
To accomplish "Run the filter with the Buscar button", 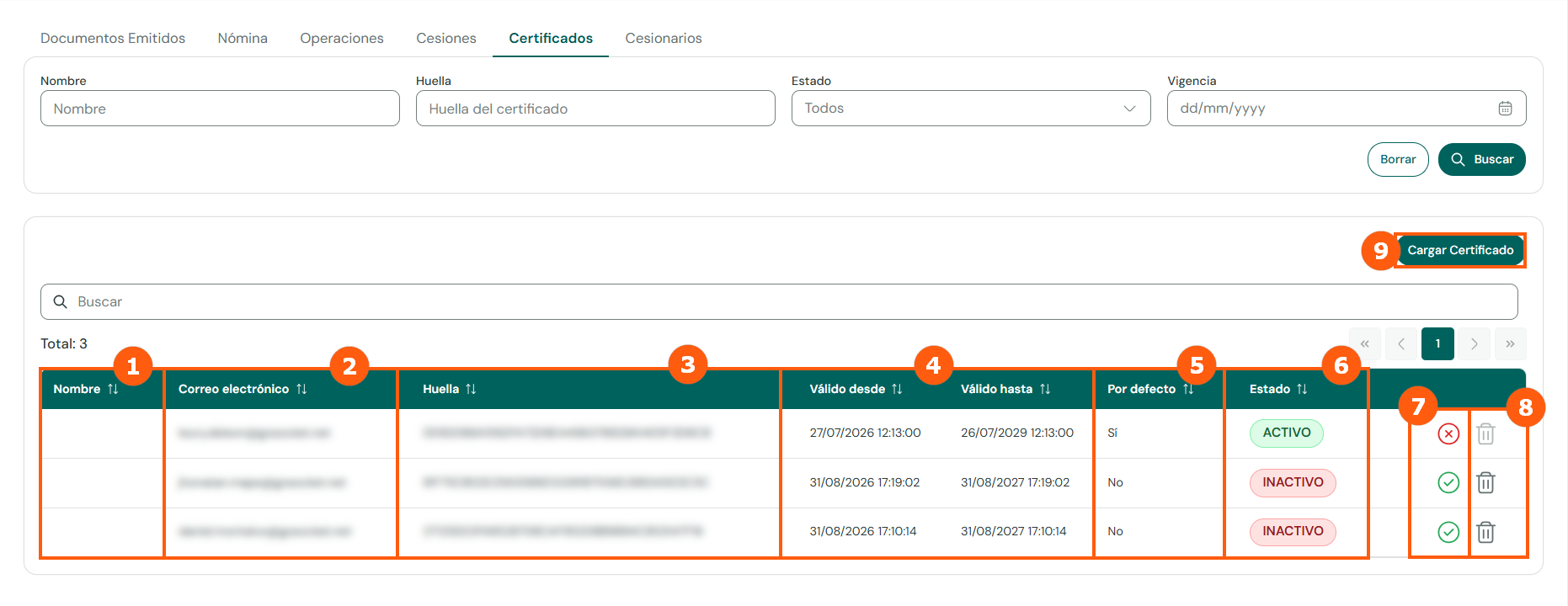I will click(1482, 159).
